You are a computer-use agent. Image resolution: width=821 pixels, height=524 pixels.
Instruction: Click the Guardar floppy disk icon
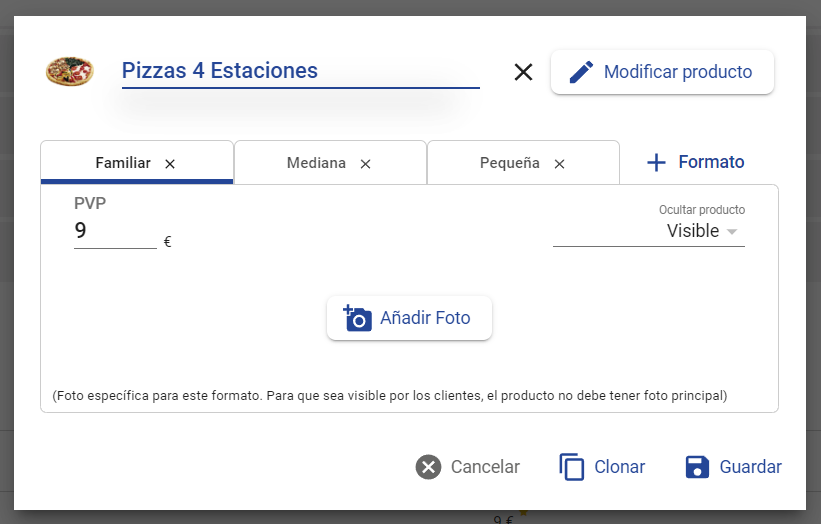tap(697, 466)
